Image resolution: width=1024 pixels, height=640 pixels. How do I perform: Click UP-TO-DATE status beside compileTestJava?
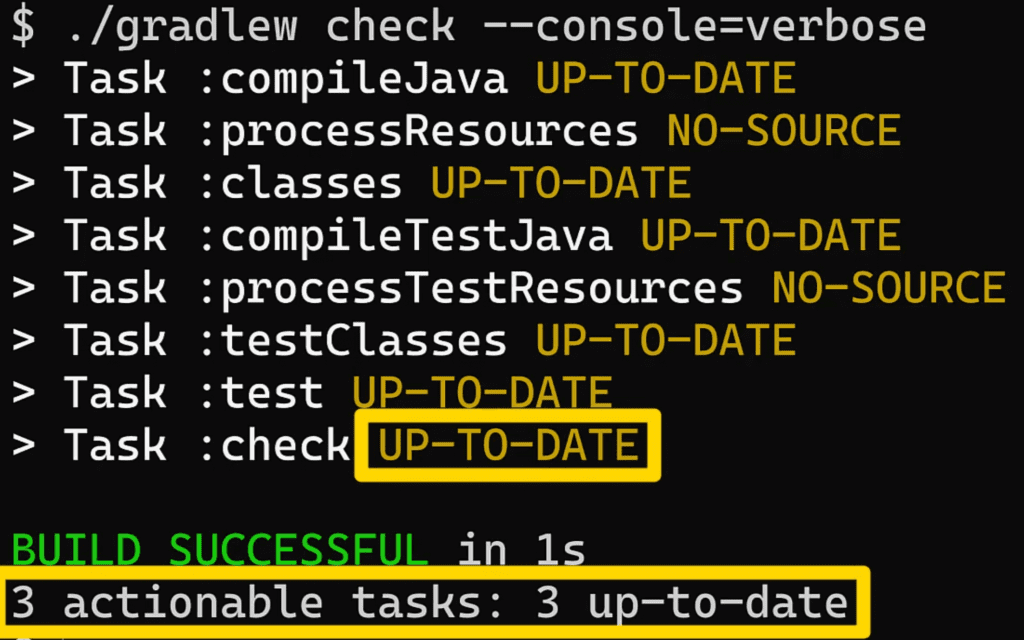771,236
